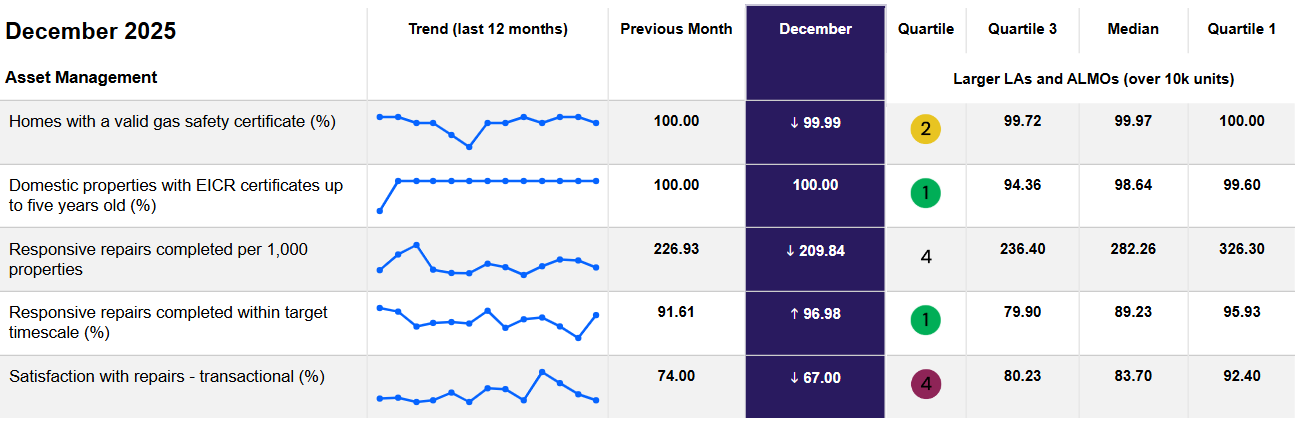Screen dimensions: 1297x426
Task: Click the December value 99.99 for gas safety
Action: [x=815, y=122]
